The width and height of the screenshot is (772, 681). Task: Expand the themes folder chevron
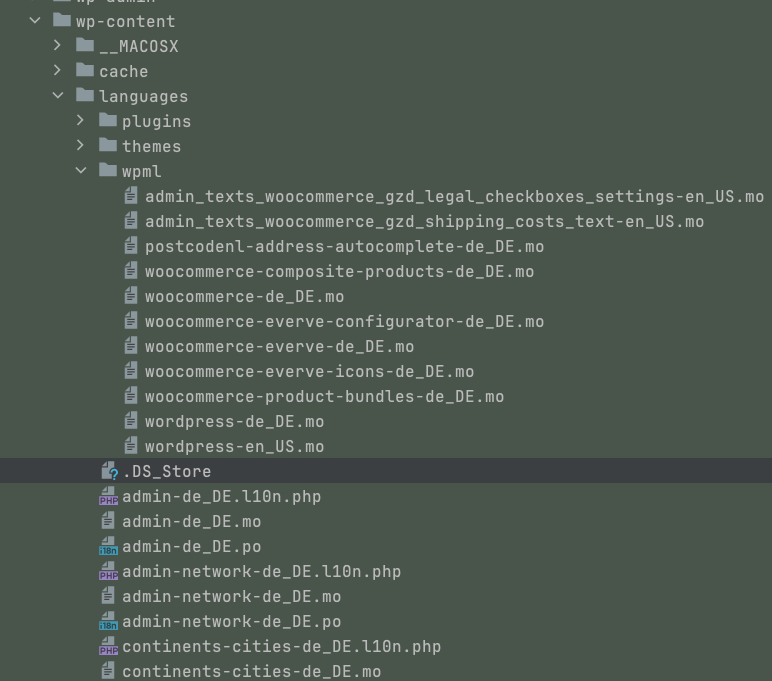(80, 146)
